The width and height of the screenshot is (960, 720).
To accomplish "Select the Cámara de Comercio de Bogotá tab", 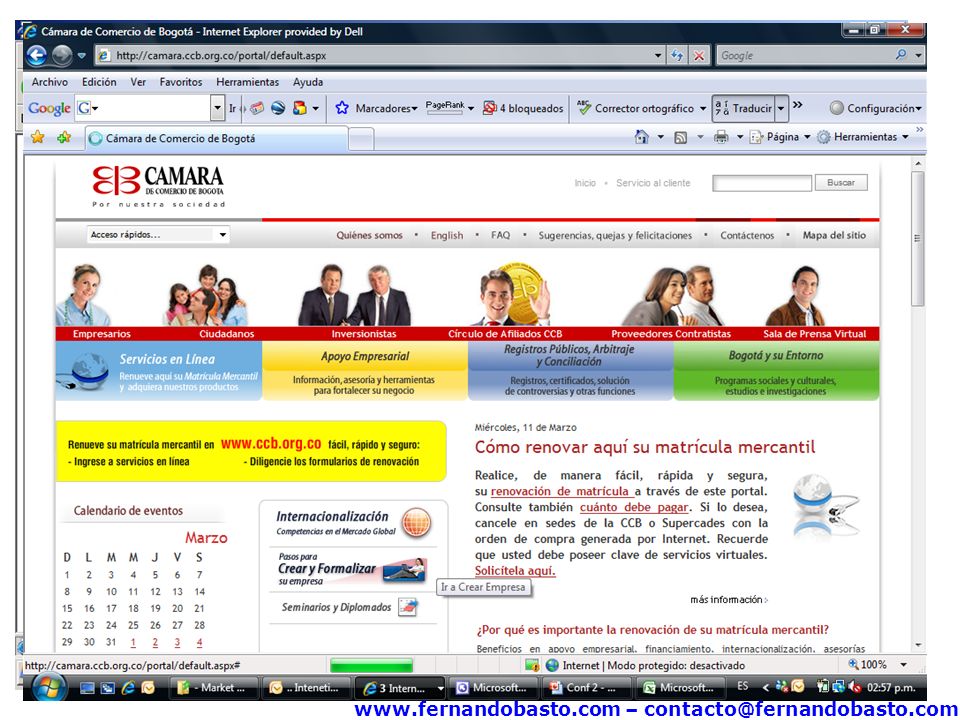I will click(216, 139).
